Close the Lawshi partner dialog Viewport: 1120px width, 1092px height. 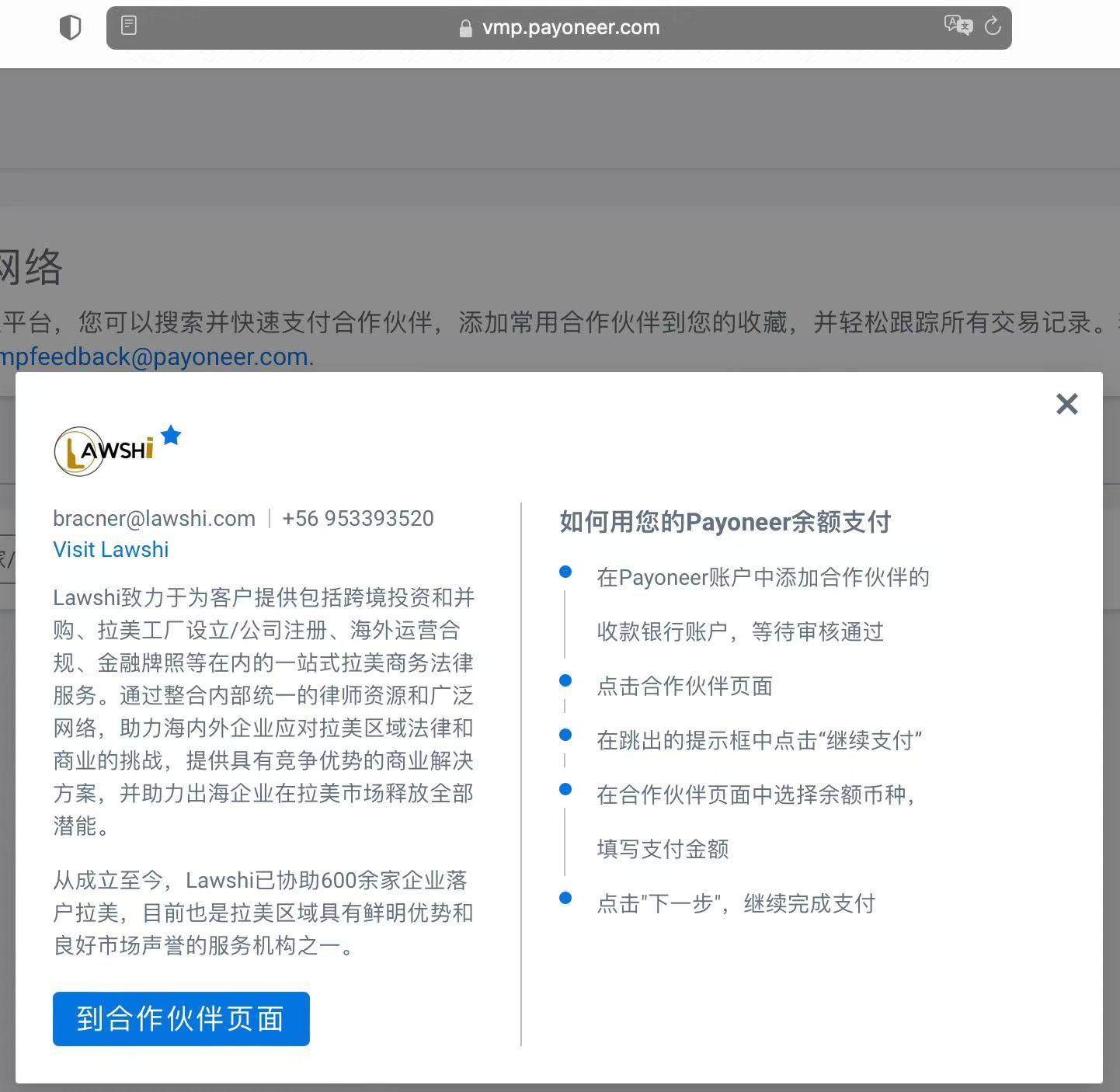pos(1066,404)
